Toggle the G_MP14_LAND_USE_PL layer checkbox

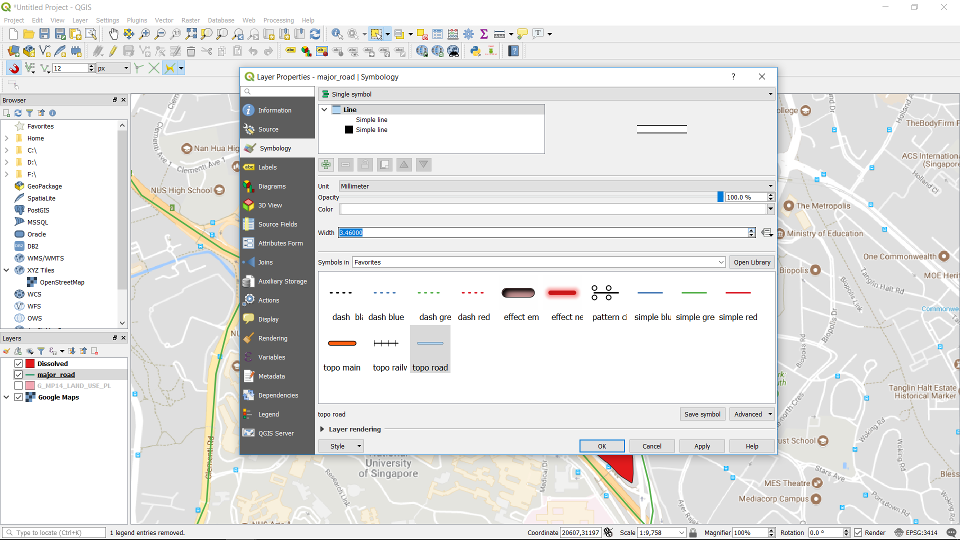coord(18,386)
